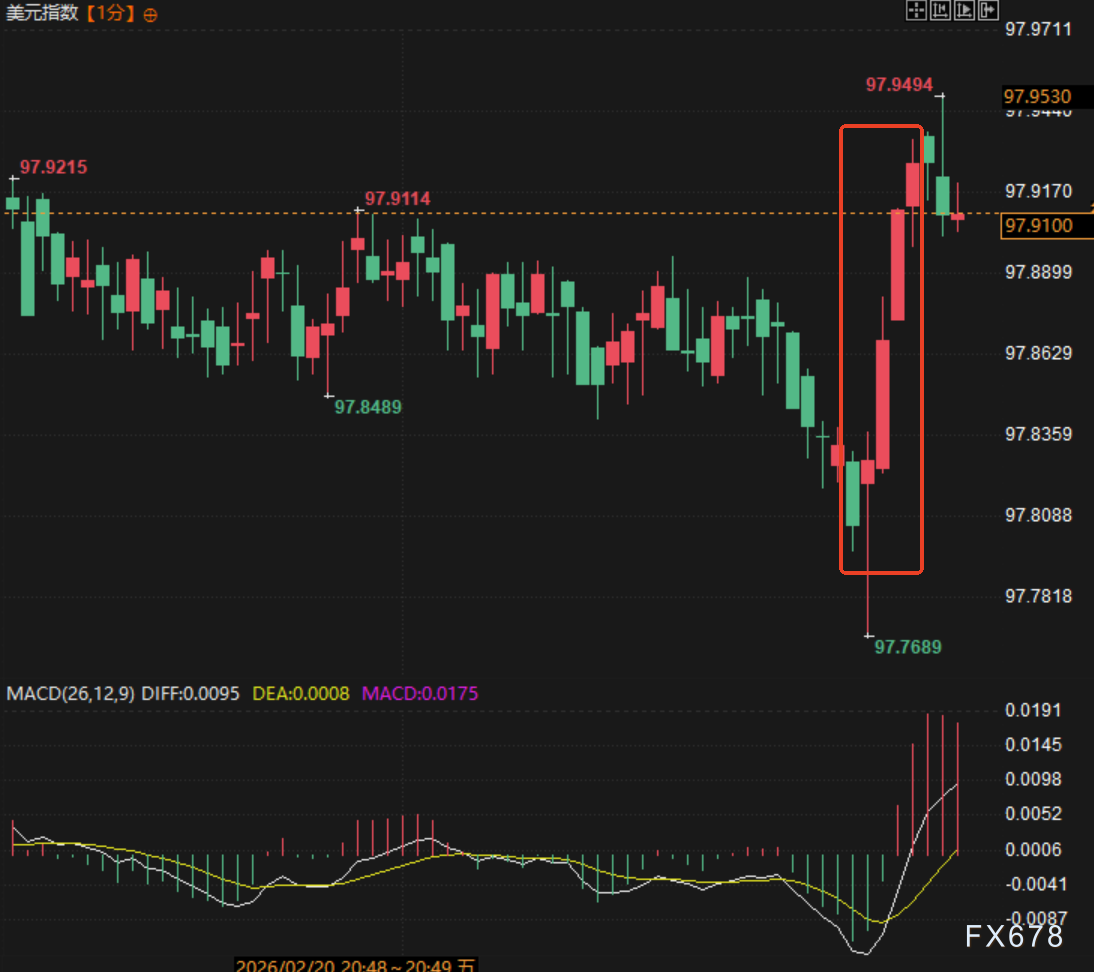This screenshot has width=1094, height=972.
Task: Click the 0.0145 MACD axis label
Action: tap(1033, 745)
